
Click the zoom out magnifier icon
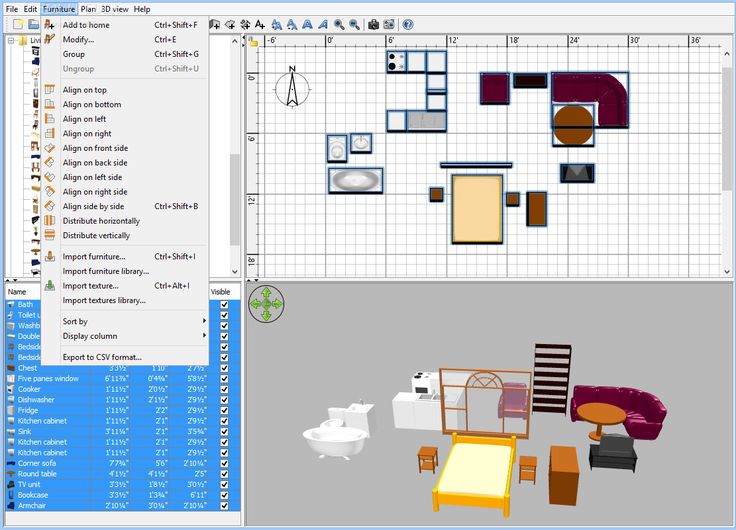(355, 24)
